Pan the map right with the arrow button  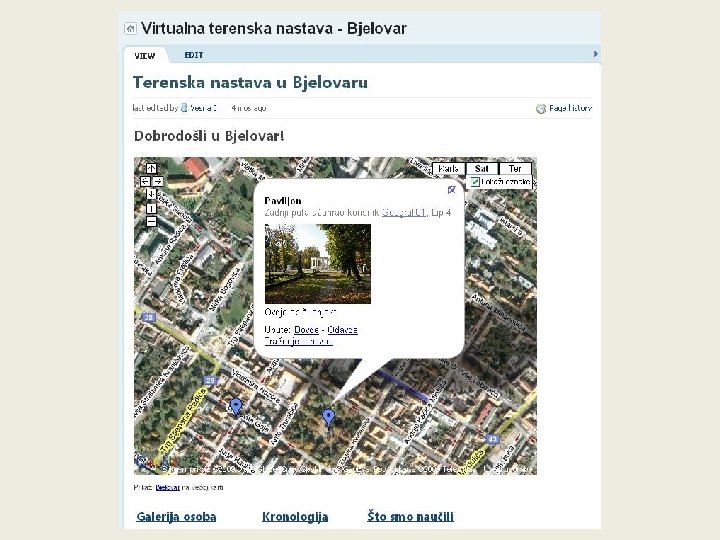tap(158, 181)
